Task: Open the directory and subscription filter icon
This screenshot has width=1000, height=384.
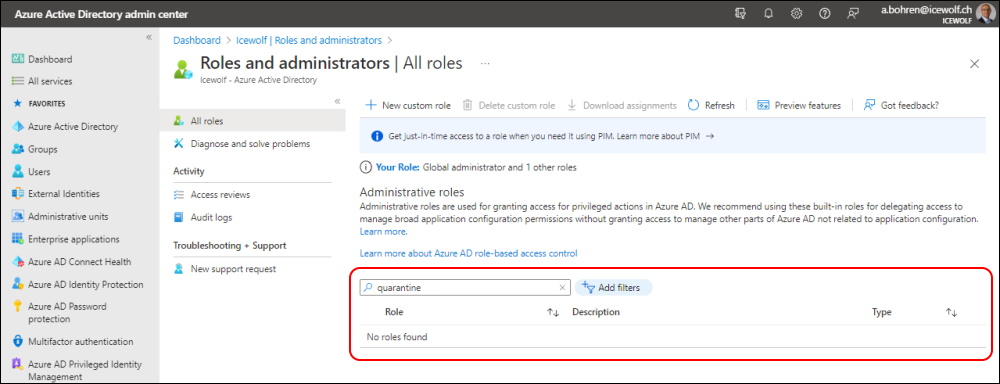Action: (x=740, y=13)
